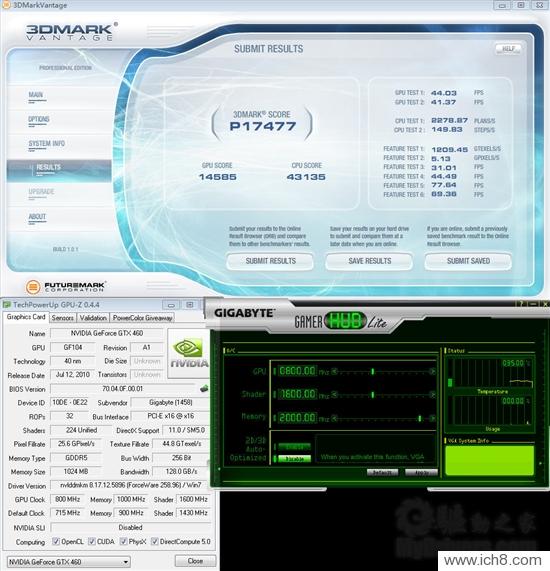The image size is (550, 571).
Task: Switch to the Sensors tab in GPU-Z
Action: pyautogui.click(x=62, y=318)
